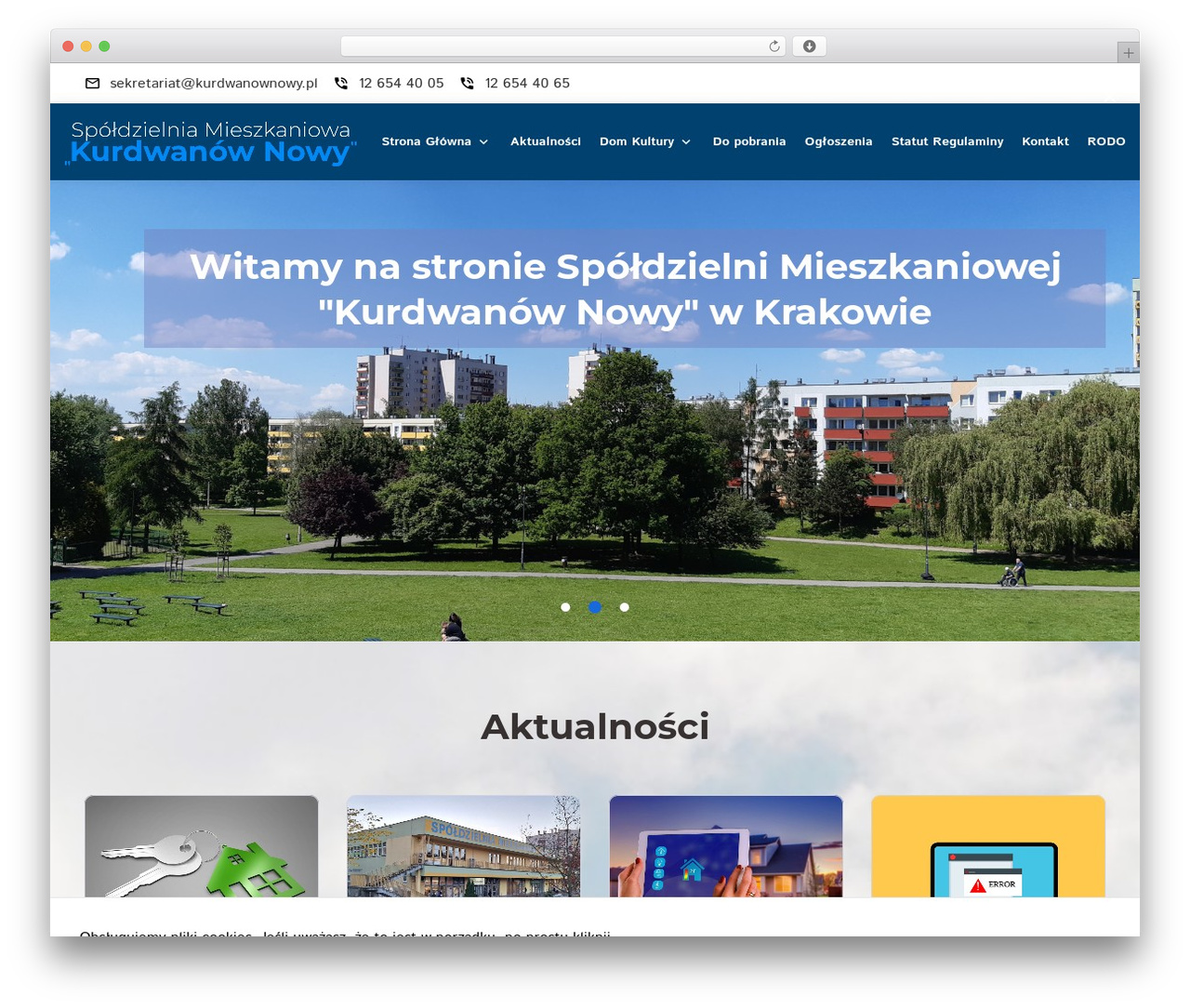Screen dimensions: 1190x1008
Task: Click the sekretariat@kurdwanownowy.pl email link
Action: click(x=214, y=84)
